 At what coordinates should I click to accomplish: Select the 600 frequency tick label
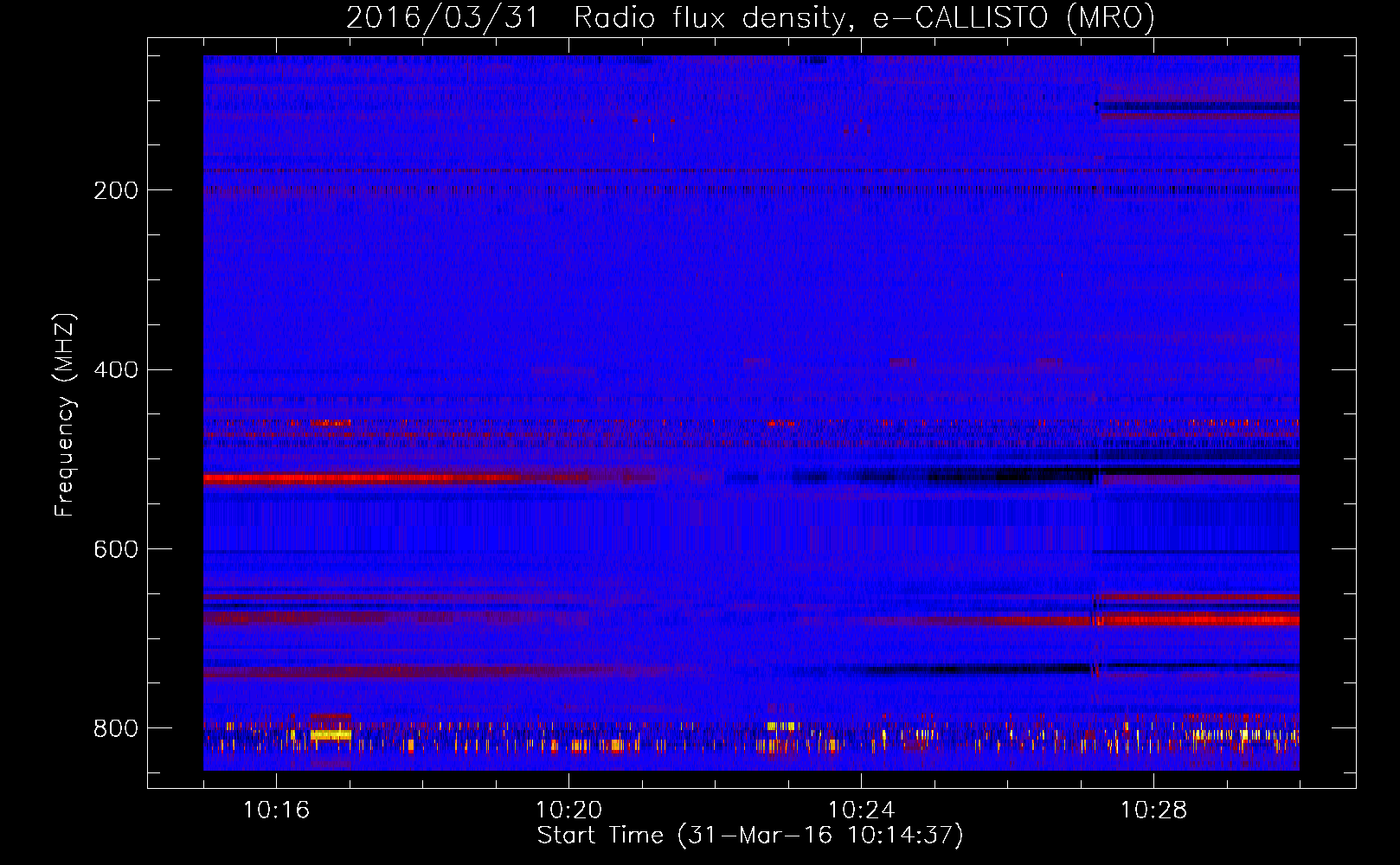coord(116,550)
